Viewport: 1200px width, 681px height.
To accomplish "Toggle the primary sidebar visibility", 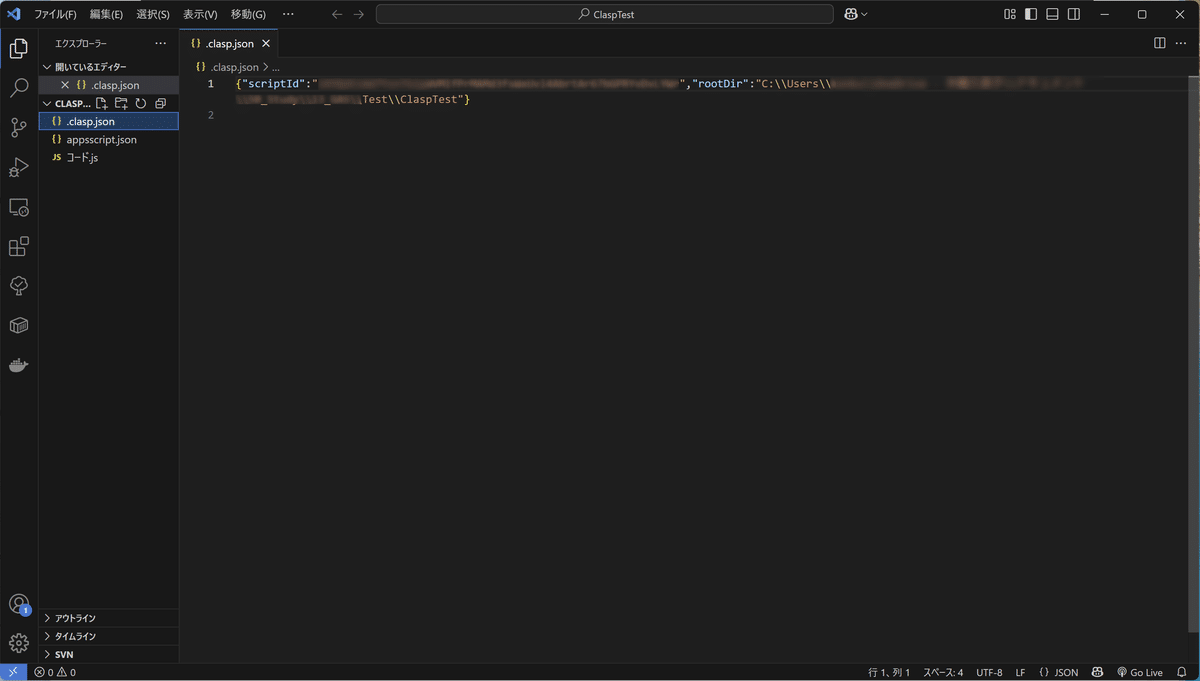I will [1030, 13].
